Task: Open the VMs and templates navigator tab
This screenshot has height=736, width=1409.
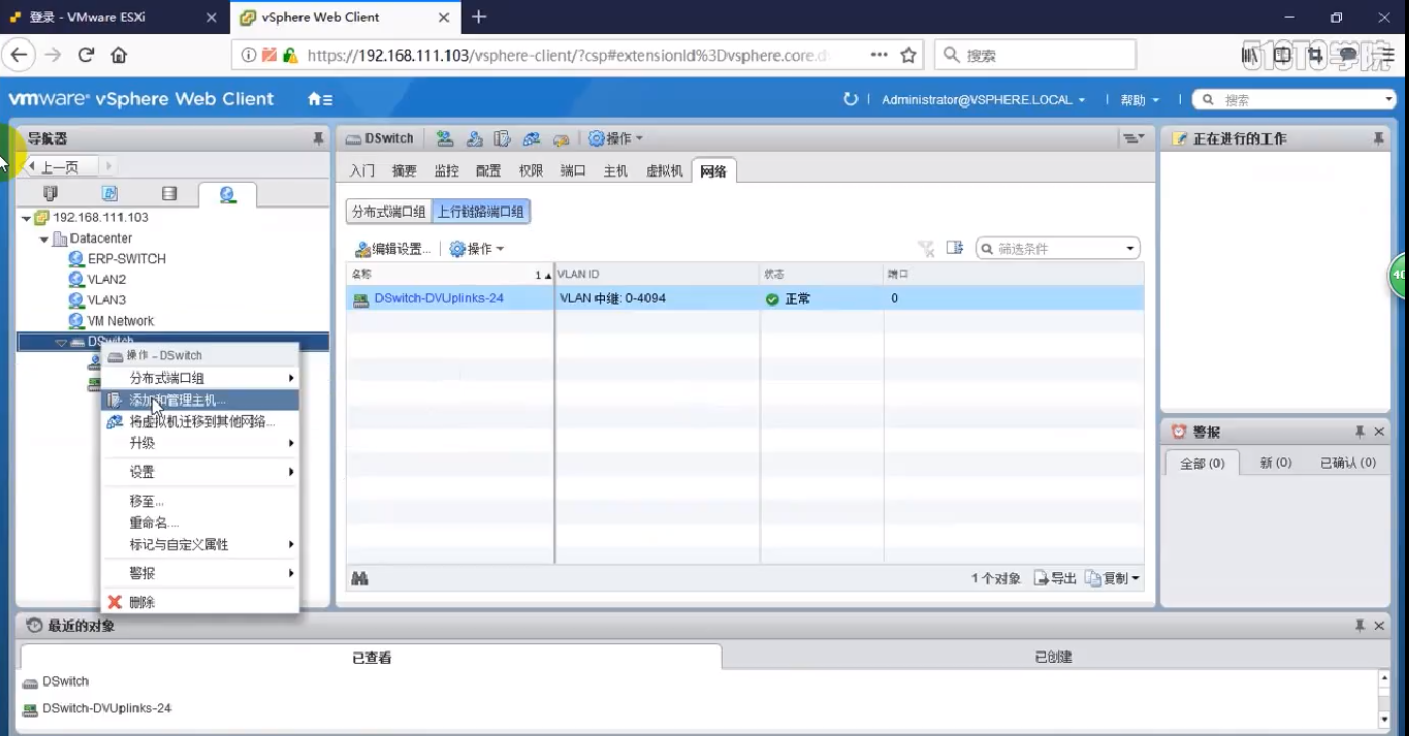Action: pyautogui.click(x=110, y=194)
